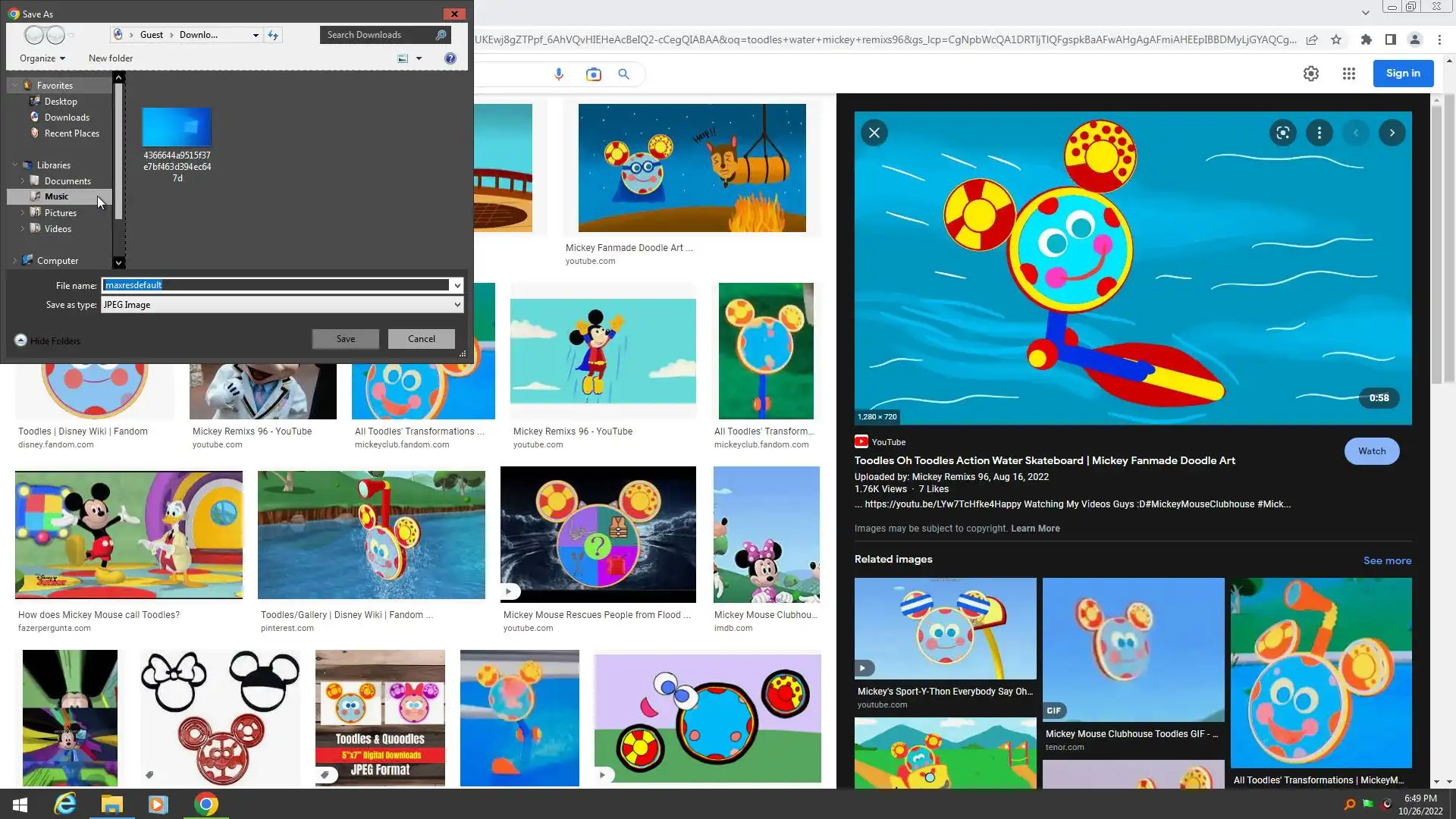Viewport: 1456px width, 819px height.
Task: Click the Save As dialog help icon
Action: pyautogui.click(x=450, y=58)
